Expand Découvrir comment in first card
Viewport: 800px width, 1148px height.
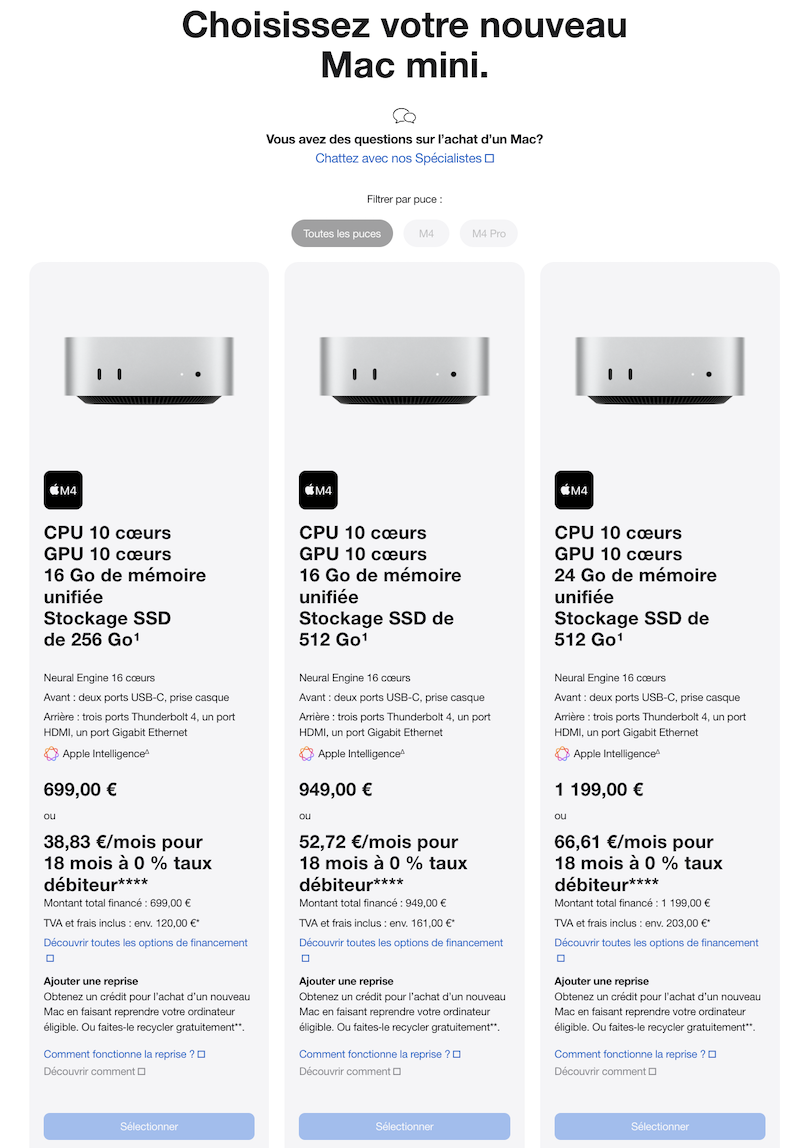click(94, 1071)
